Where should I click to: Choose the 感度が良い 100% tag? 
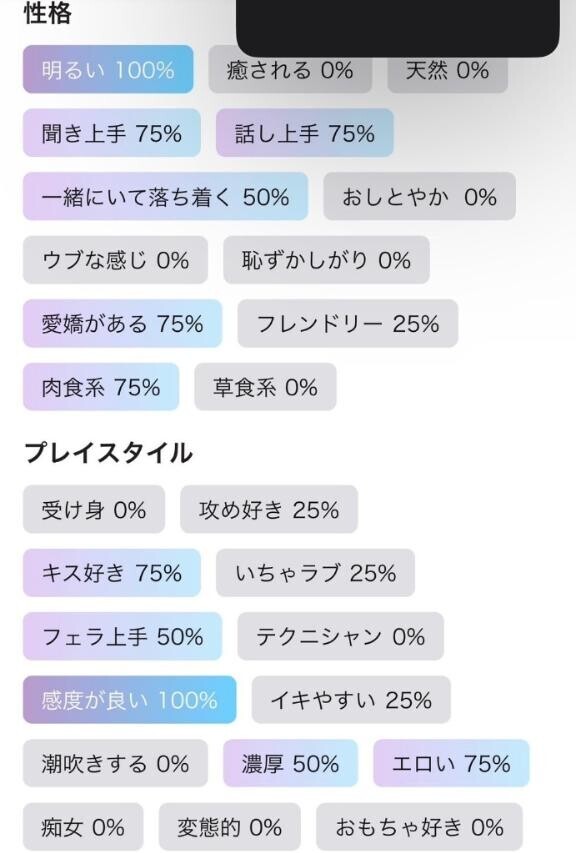[129, 700]
